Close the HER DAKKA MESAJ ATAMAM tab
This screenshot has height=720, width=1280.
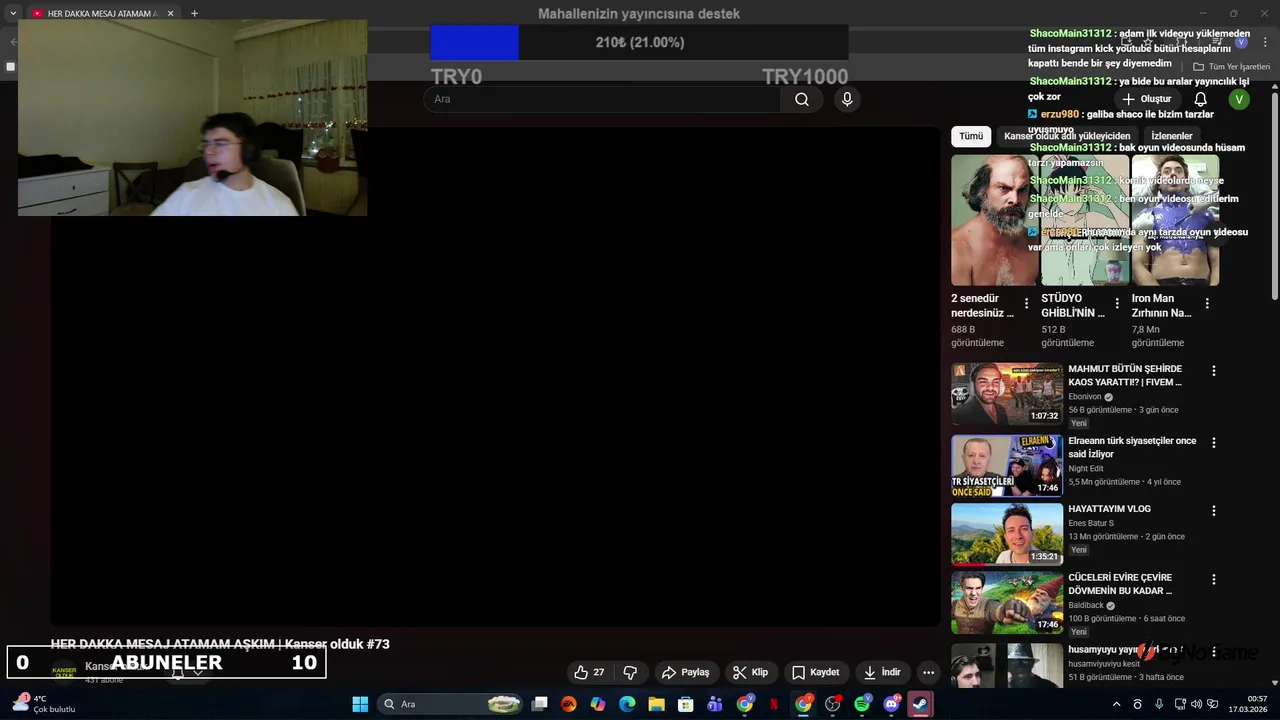170,13
